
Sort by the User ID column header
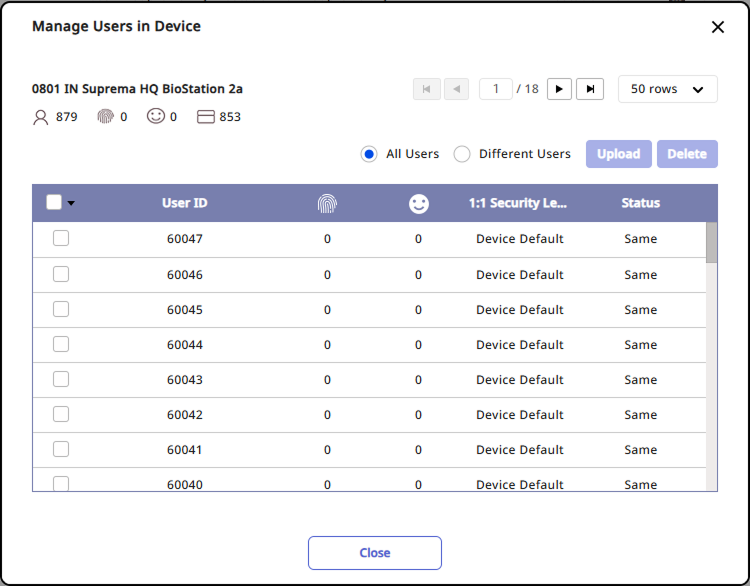click(x=185, y=203)
